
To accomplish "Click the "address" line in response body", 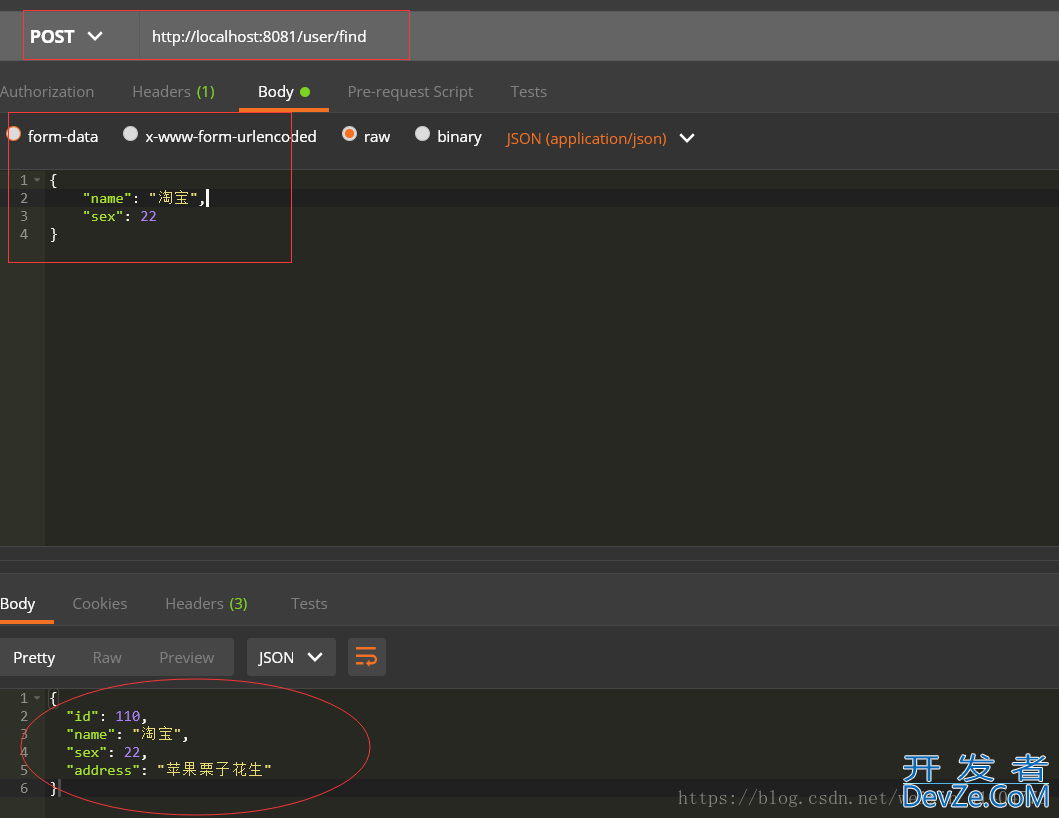I will [169, 770].
